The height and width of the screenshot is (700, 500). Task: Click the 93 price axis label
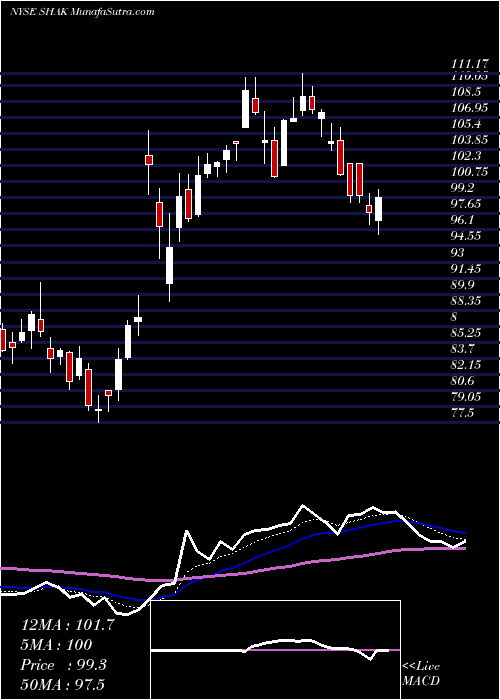coord(458,253)
